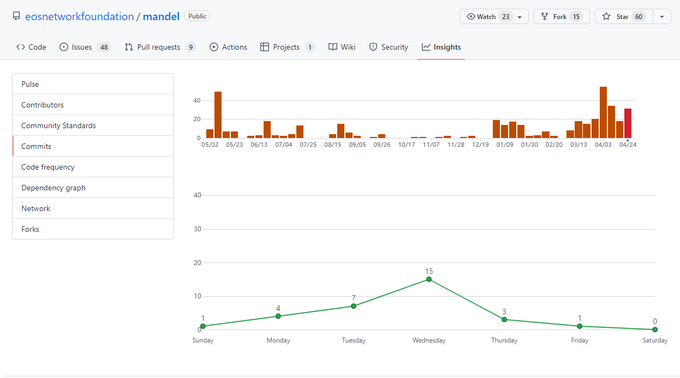
Task: Click the Wednesday data point showing 15
Action: tap(429, 280)
